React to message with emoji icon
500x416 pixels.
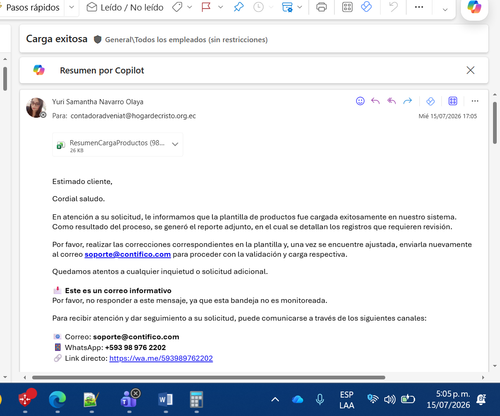pyautogui.click(x=360, y=101)
